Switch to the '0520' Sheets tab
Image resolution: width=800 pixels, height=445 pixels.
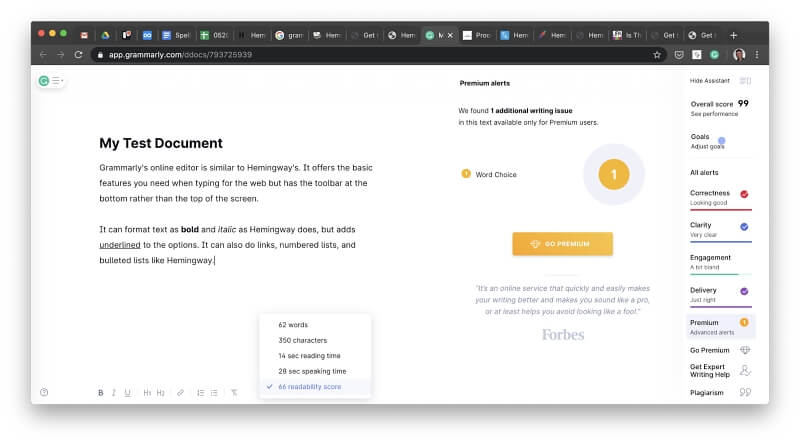(x=214, y=35)
